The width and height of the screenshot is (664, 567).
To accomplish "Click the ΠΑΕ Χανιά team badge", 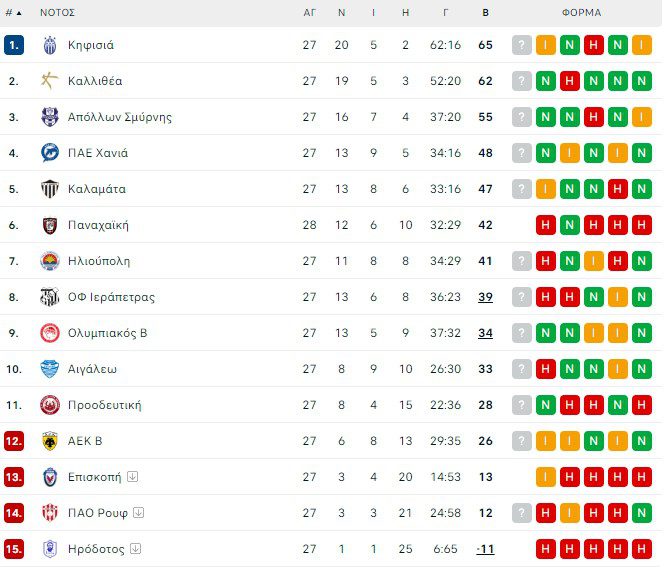I will tap(50, 153).
